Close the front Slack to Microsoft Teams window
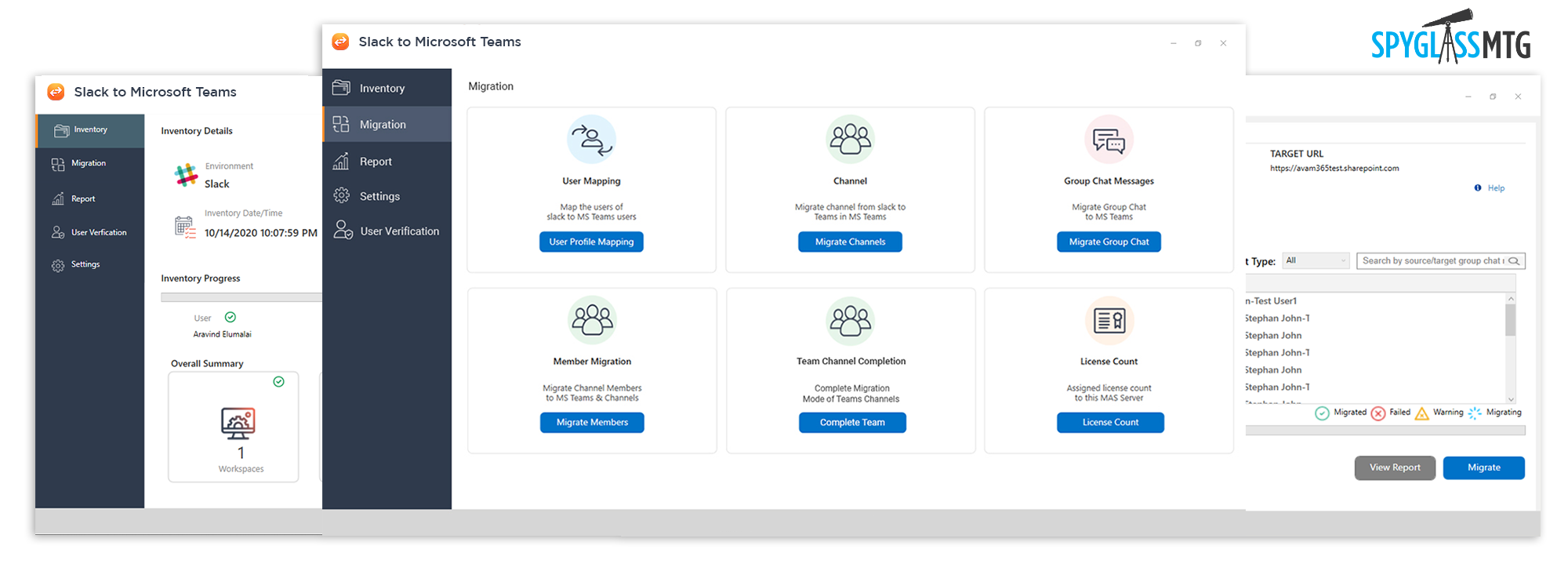Screen dimensions: 1568x564 [x=1223, y=43]
